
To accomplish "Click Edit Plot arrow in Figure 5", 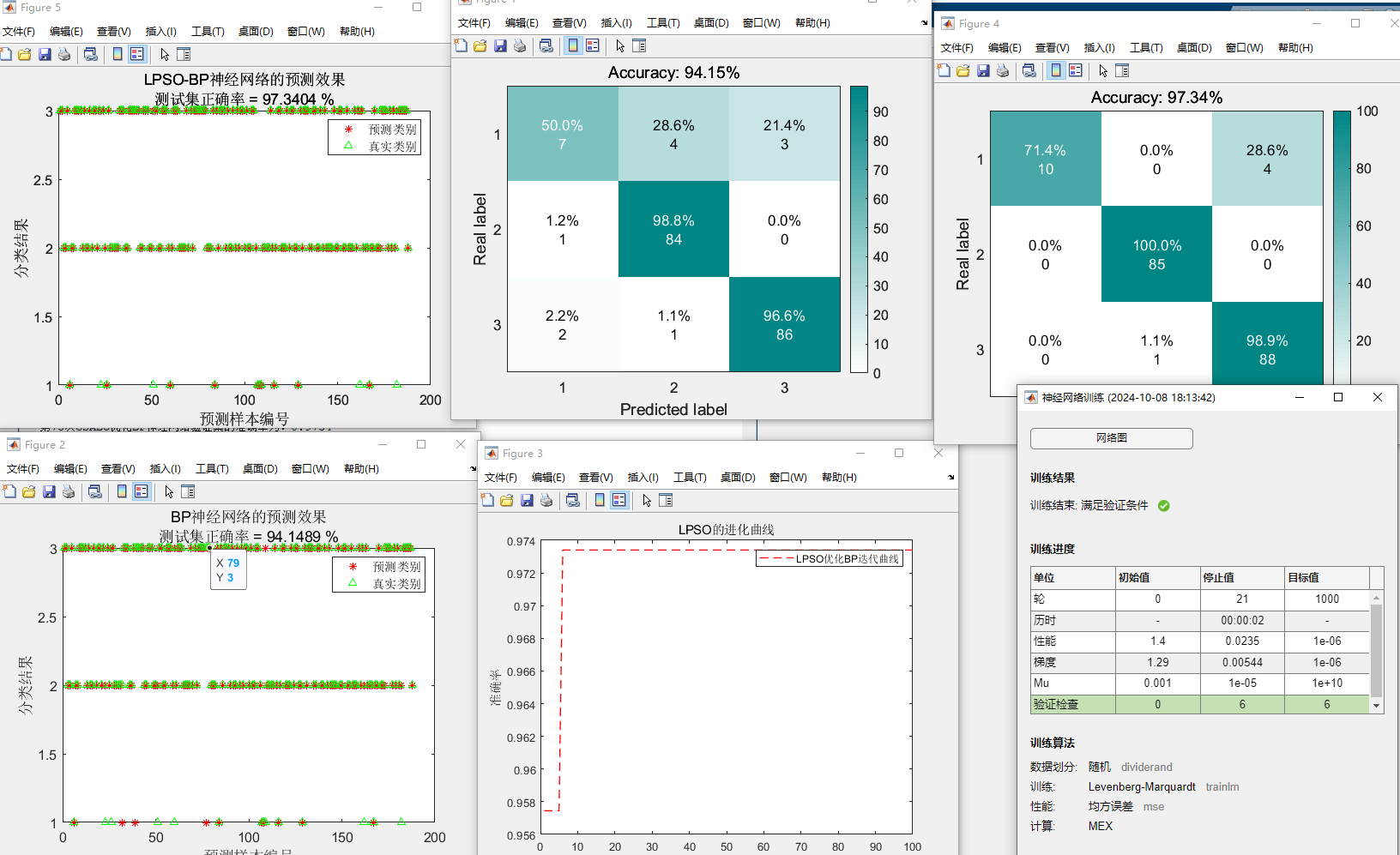I will [x=165, y=55].
